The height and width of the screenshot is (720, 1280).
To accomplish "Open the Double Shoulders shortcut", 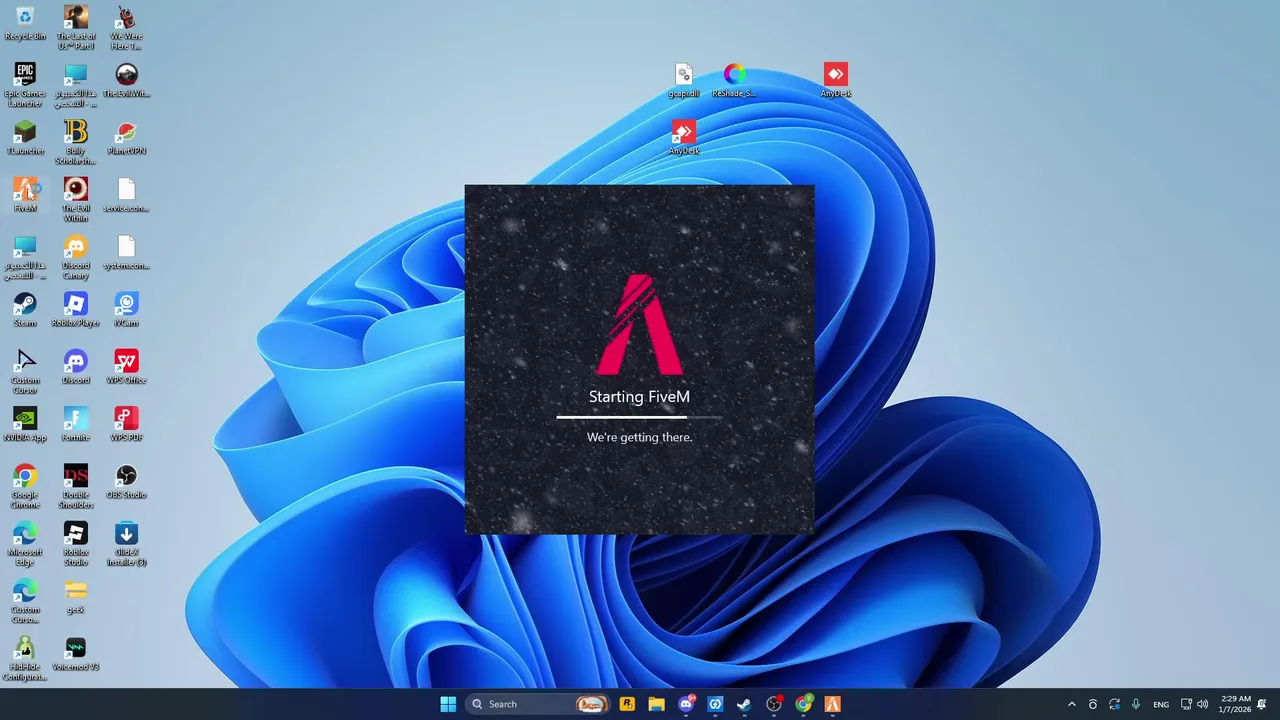I will [76, 486].
